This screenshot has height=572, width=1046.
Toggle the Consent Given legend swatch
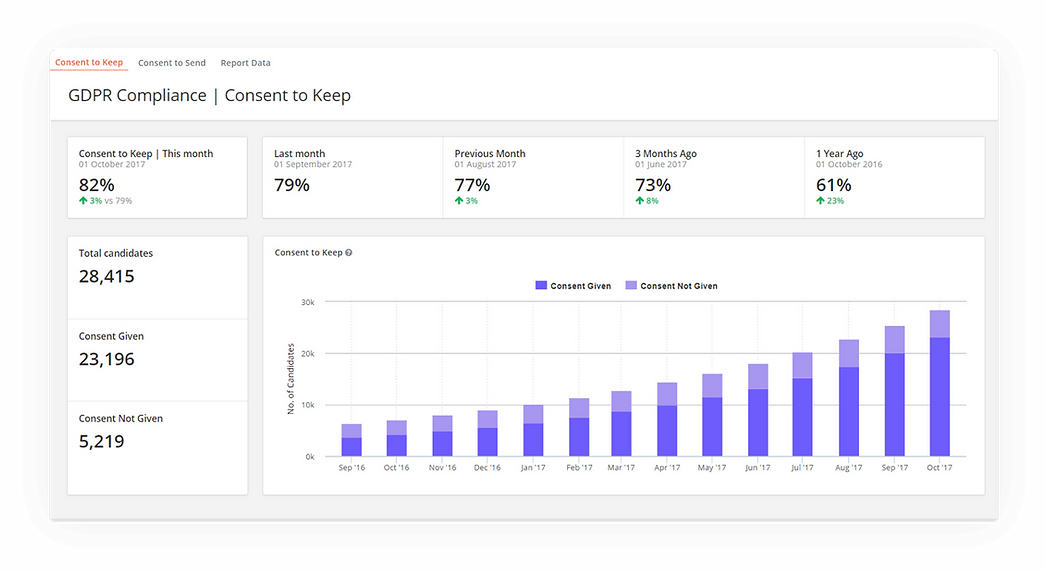point(541,285)
